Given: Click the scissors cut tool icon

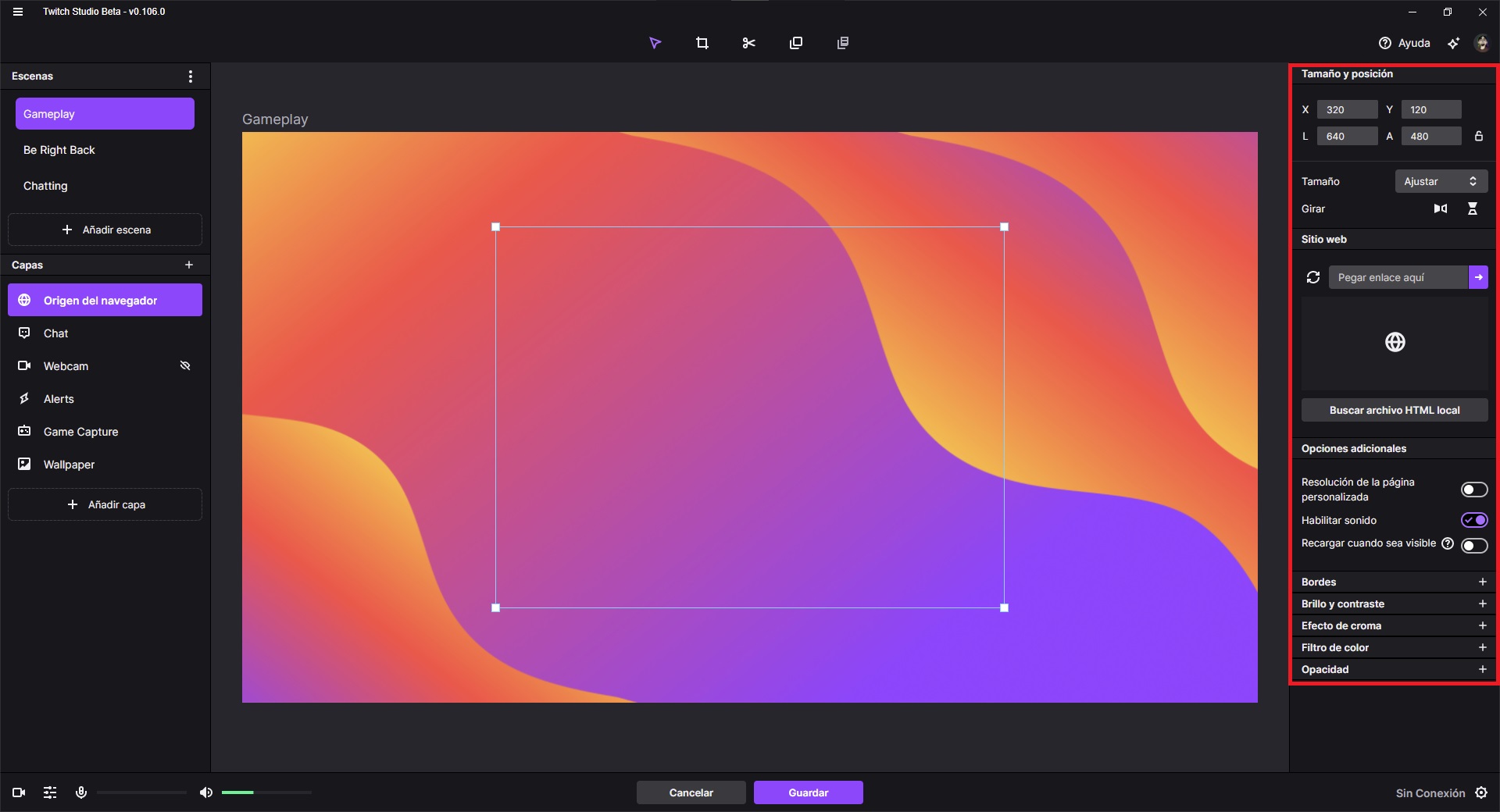Looking at the screenshot, I should pyautogui.click(x=748, y=43).
